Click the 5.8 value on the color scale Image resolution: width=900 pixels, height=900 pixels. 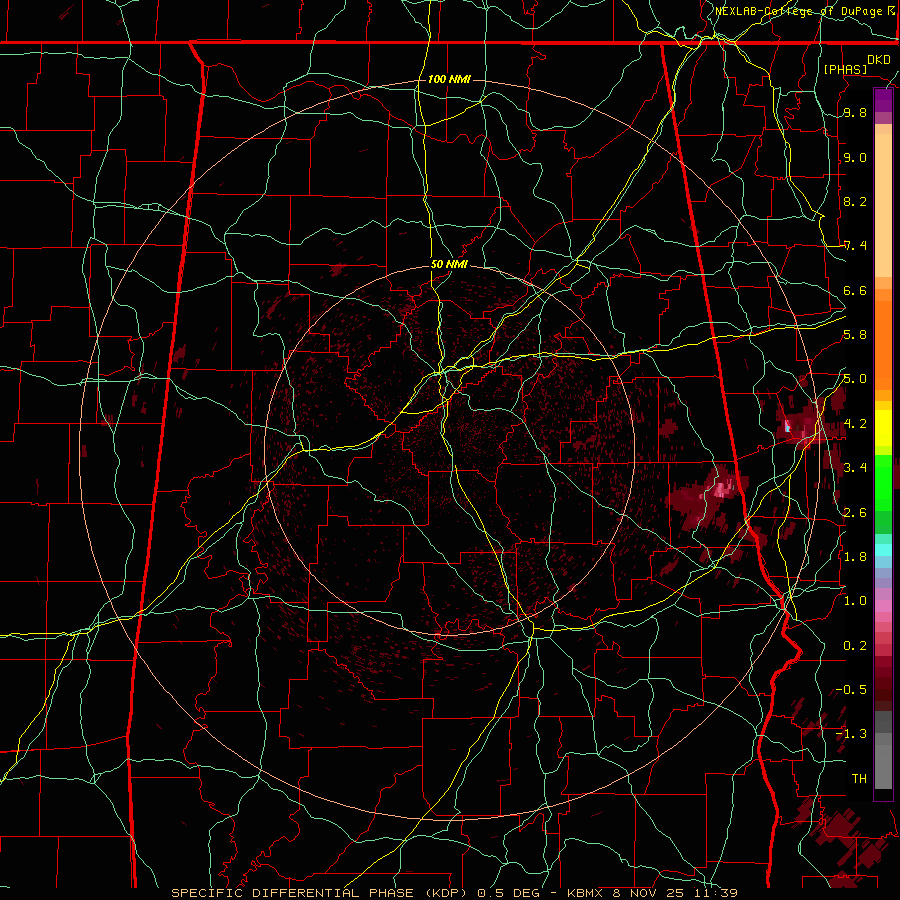tap(855, 335)
